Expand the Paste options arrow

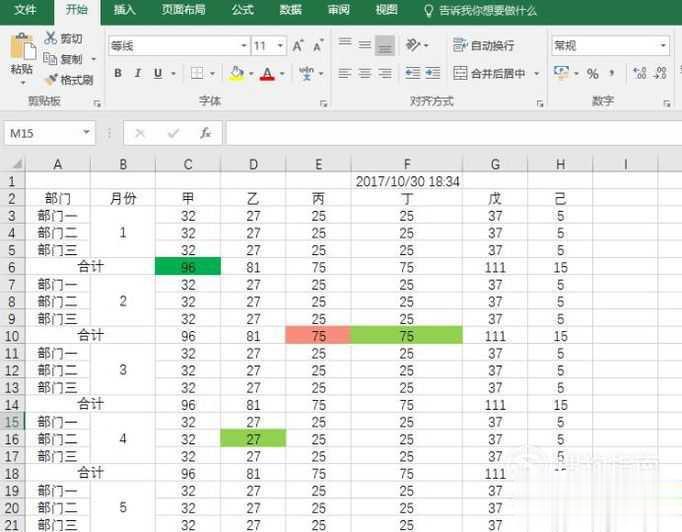(x=23, y=83)
